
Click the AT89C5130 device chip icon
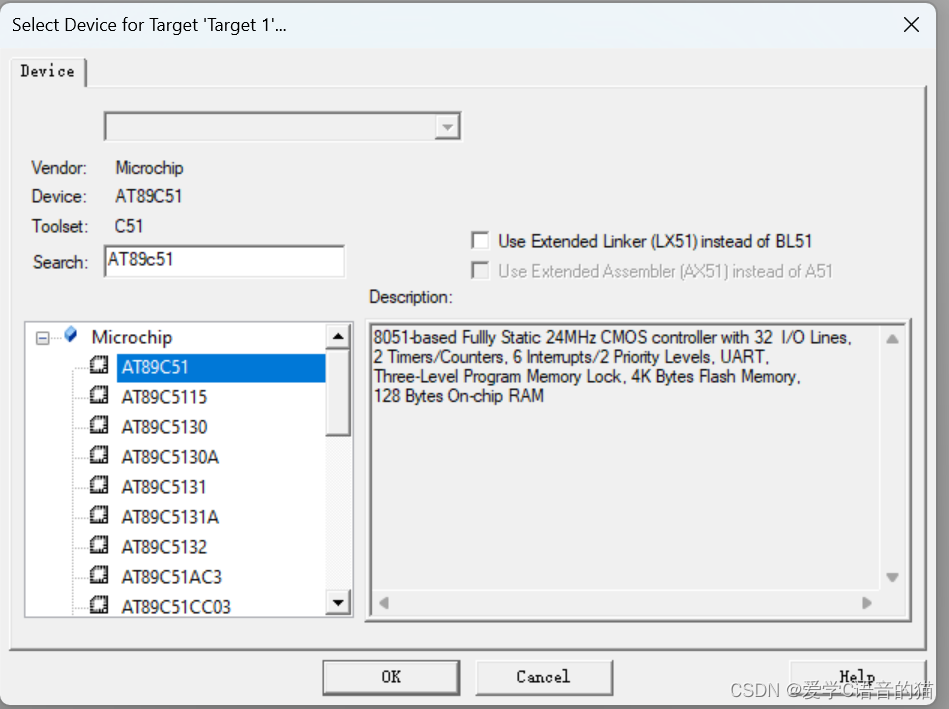[x=99, y=426]
